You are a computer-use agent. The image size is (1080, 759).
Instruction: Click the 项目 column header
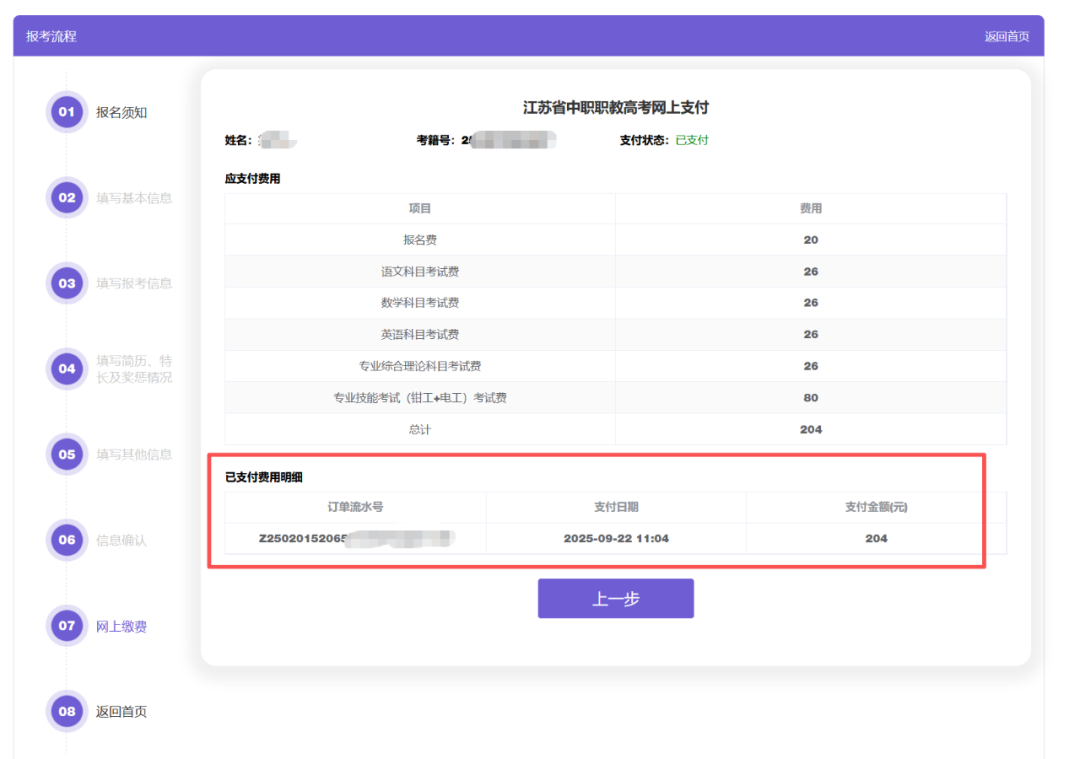coord(419,208)
